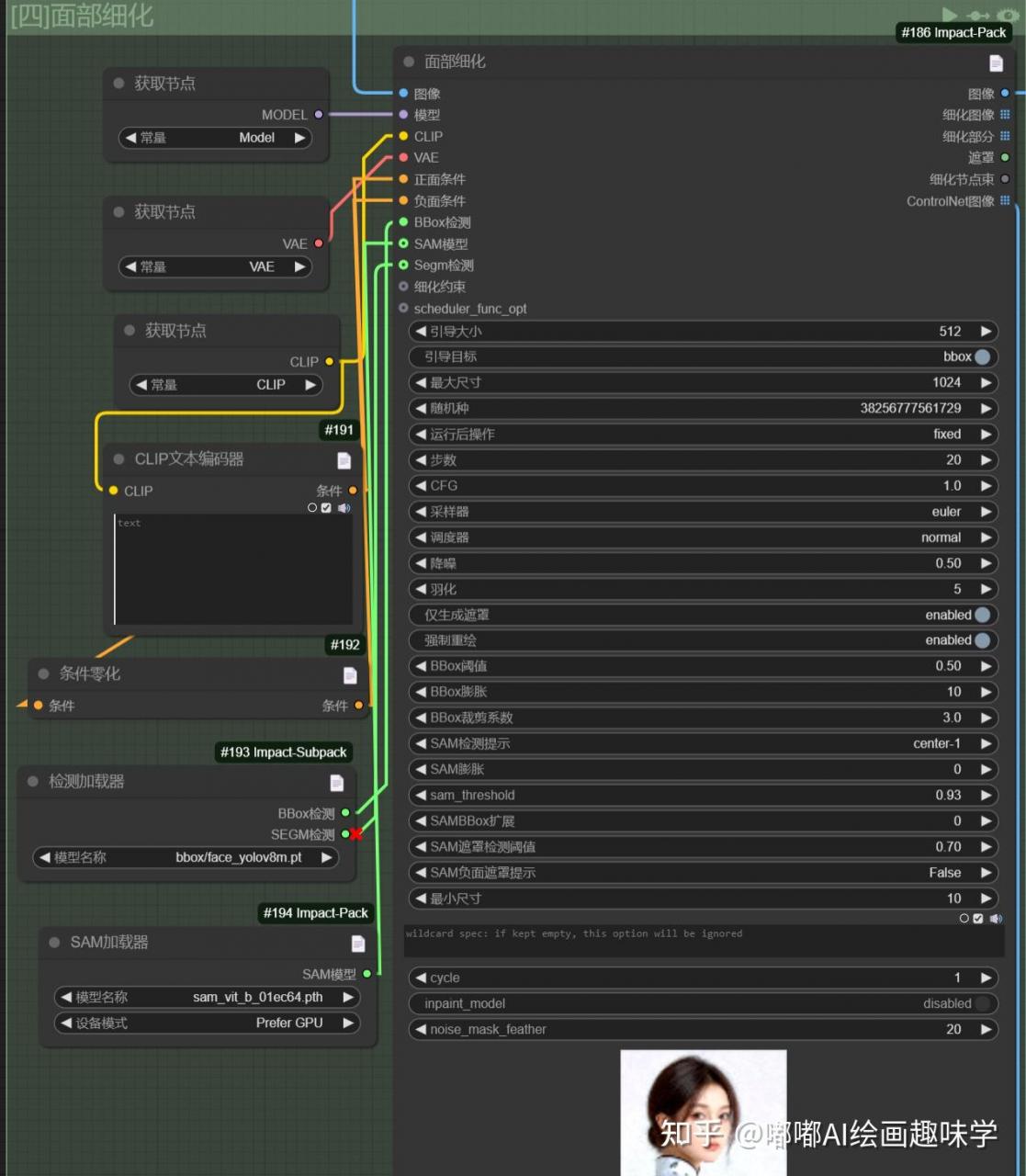Collapse the 面部细化 node via its dot
Viewport: 1026px width, 1176px height.
409,62
